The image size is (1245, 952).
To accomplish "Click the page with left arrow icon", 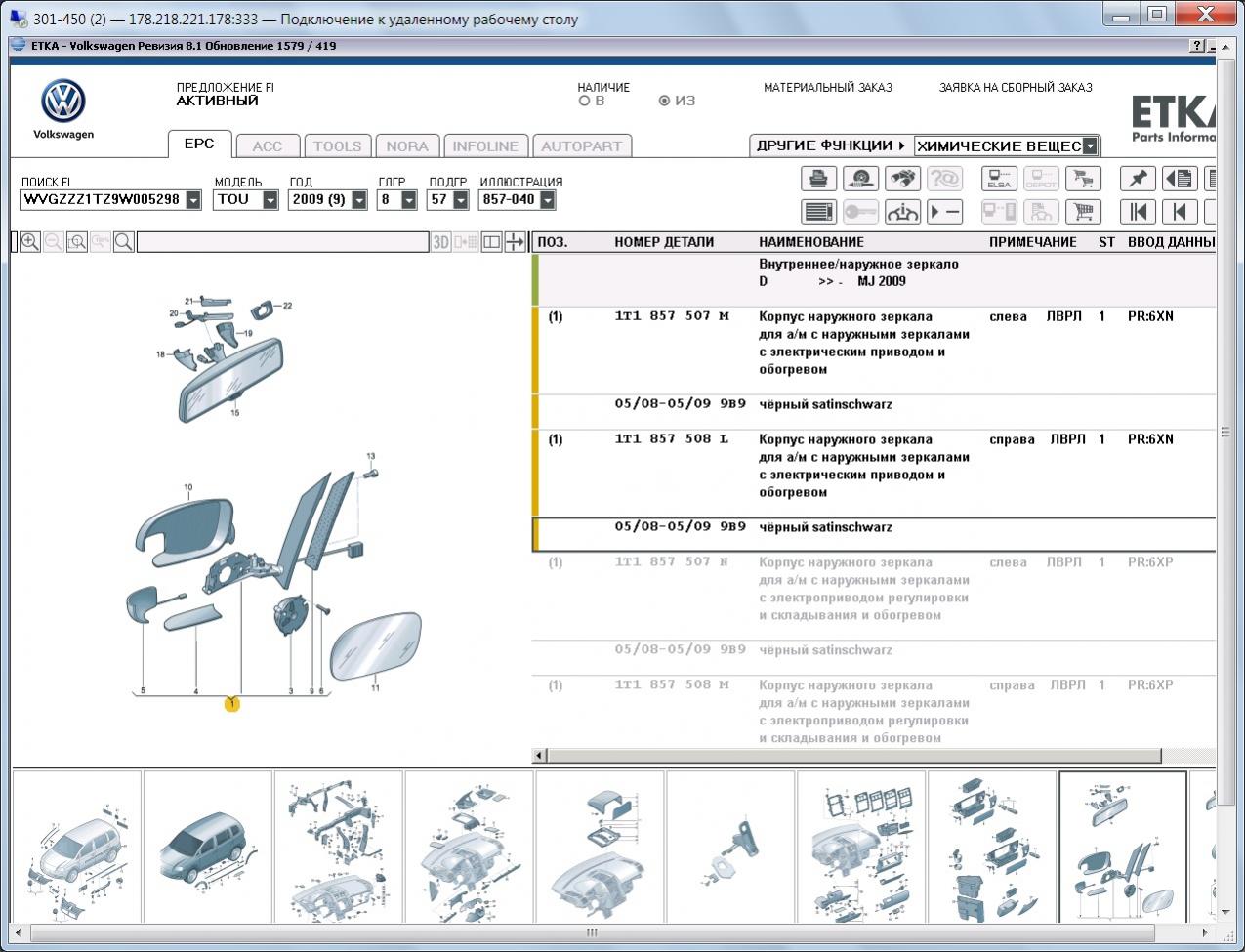I will click(x=1180, y=179).
